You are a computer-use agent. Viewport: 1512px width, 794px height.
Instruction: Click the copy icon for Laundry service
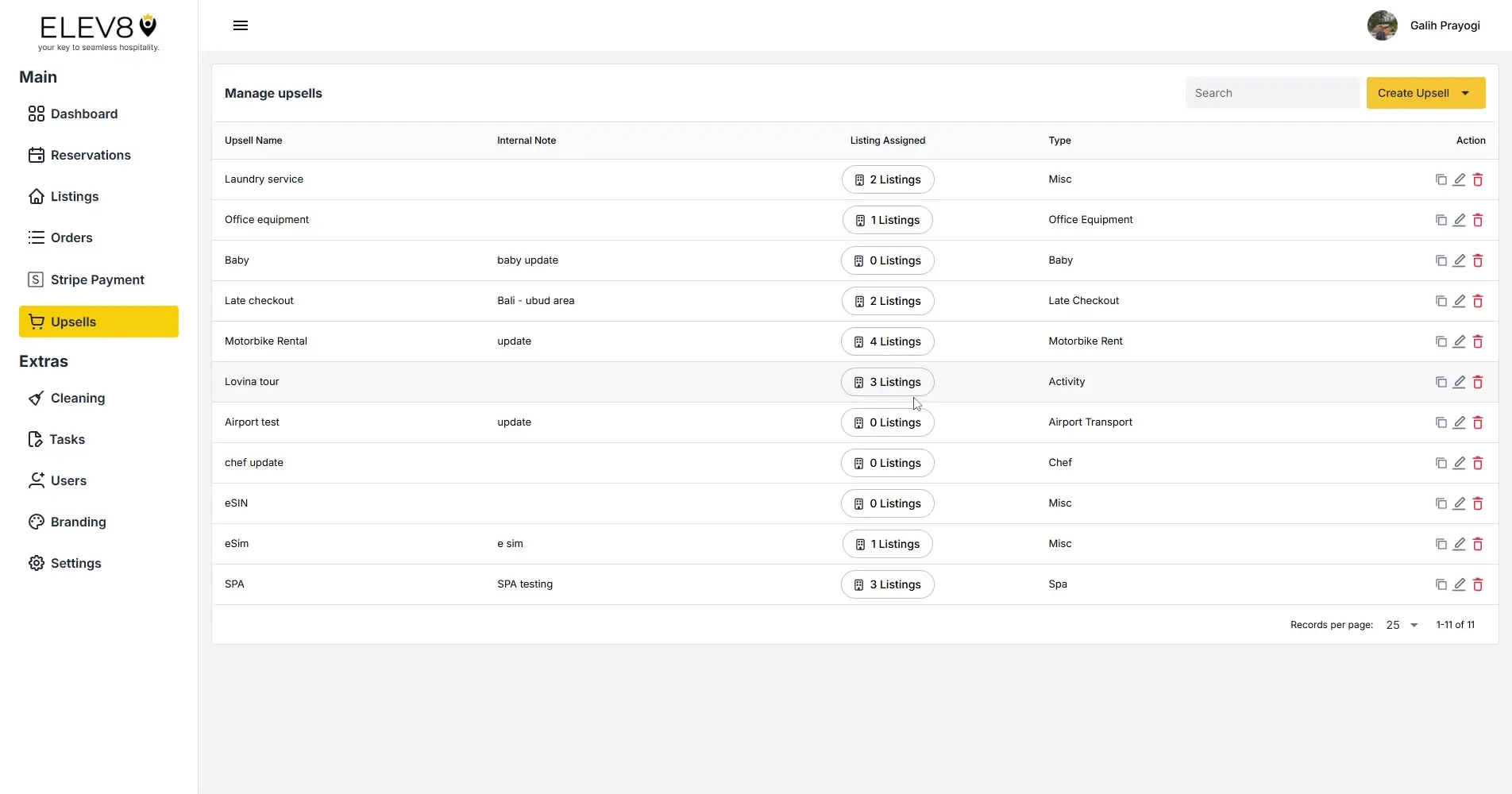tap(1441, 179)
